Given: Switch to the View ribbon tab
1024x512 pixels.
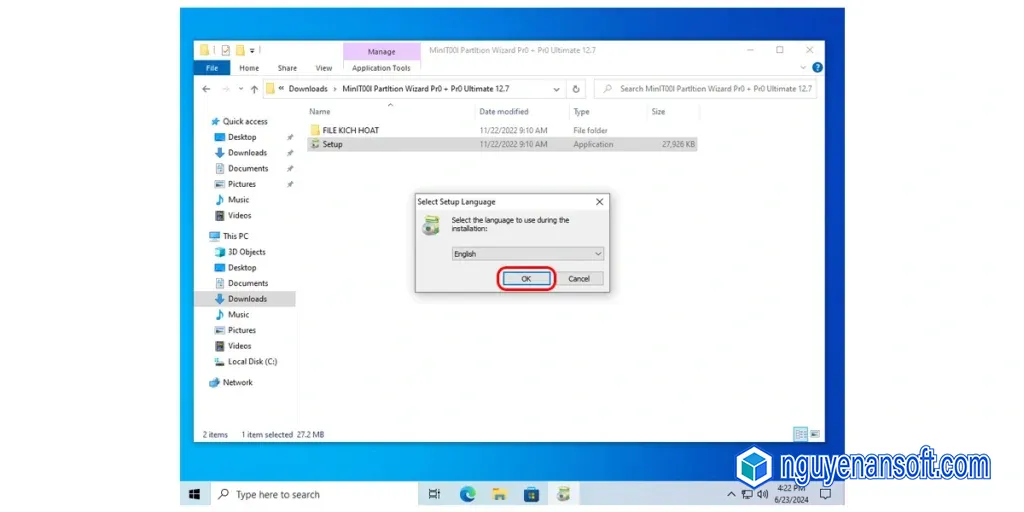Looking at the screenshot, I should (x=324, y=68).
